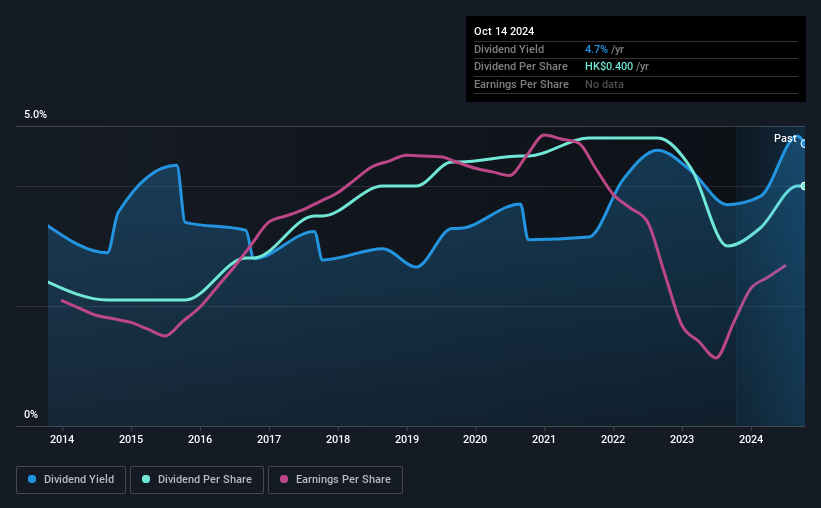Click the 2022 x-axis label
This screenshot has width=821, height=508.
[613, 439]
